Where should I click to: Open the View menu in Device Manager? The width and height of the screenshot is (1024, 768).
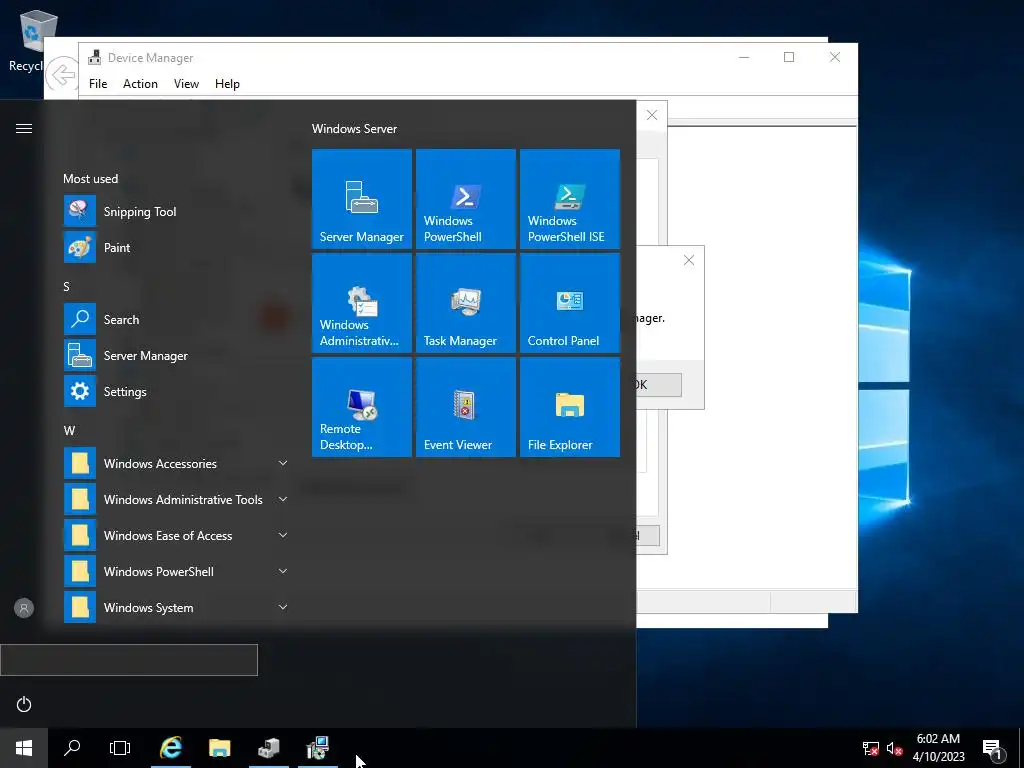click(186, 84)
